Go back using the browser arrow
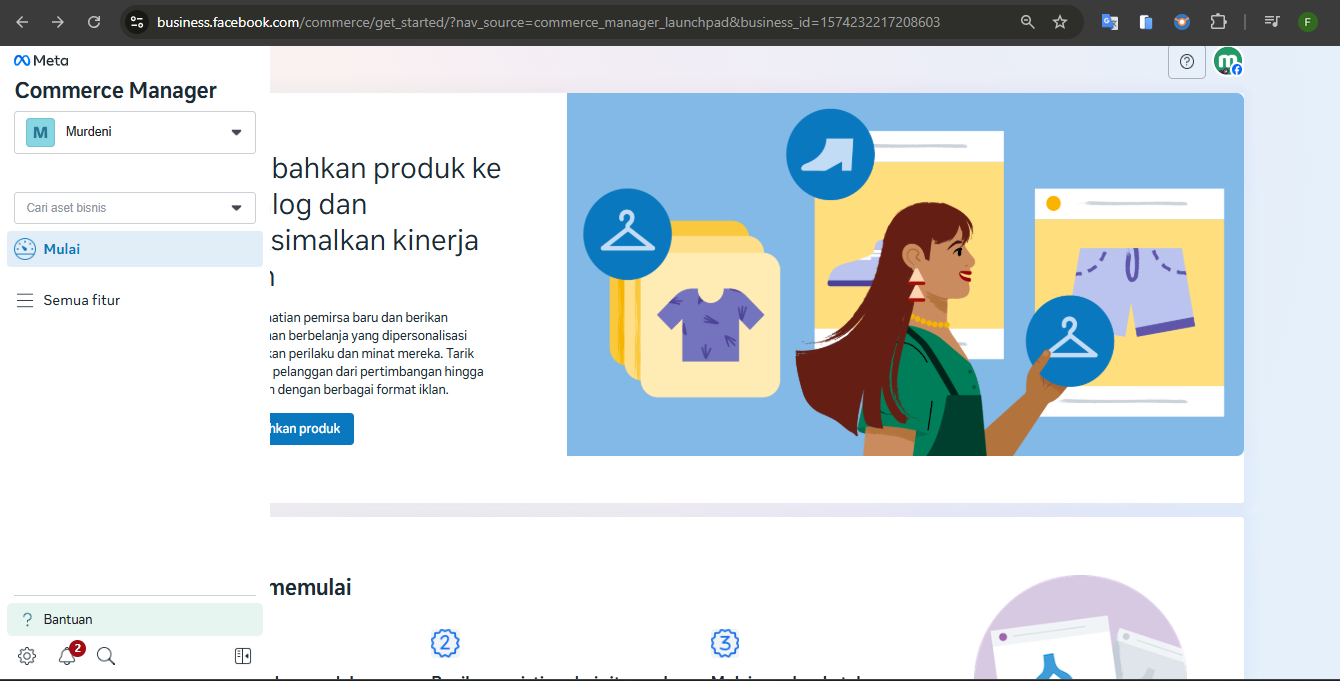 (22, 22)
